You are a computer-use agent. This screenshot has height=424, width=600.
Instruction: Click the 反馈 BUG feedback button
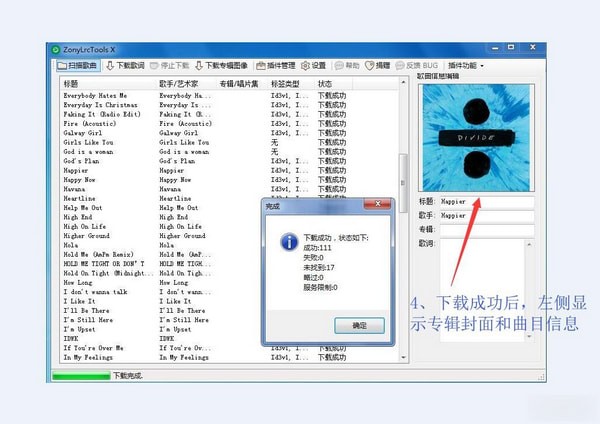pyautogui.click(x=416, y=66)
